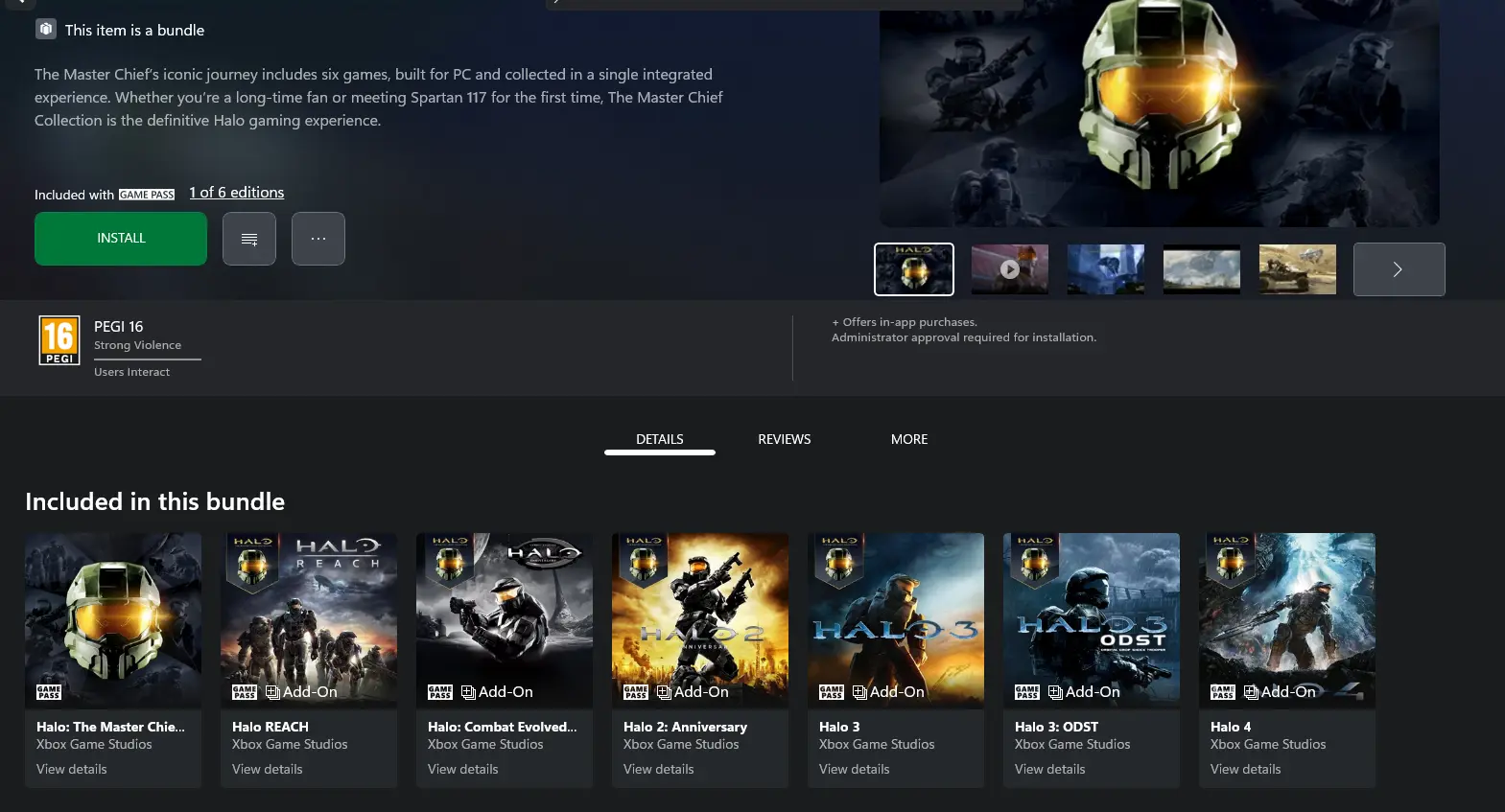Screen dimensions: 1505x812
Task: Open the three-dots more options button
Action: [318, 239]
